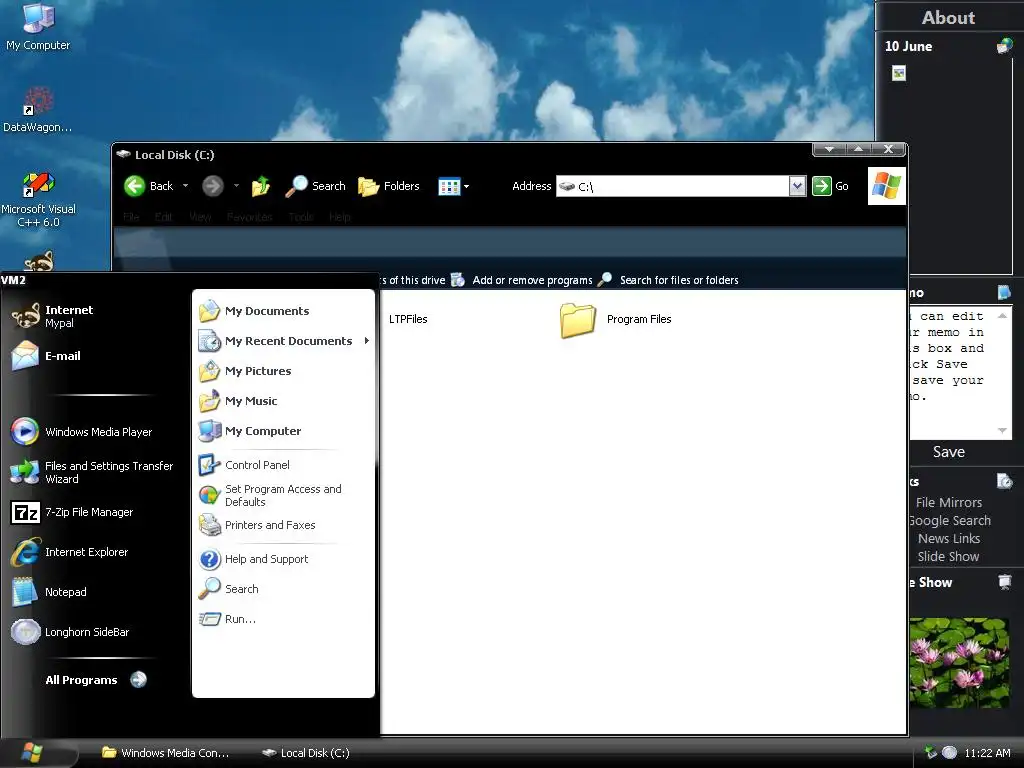
Task: Open the Program Files folder
Action: tap(616, 320)
